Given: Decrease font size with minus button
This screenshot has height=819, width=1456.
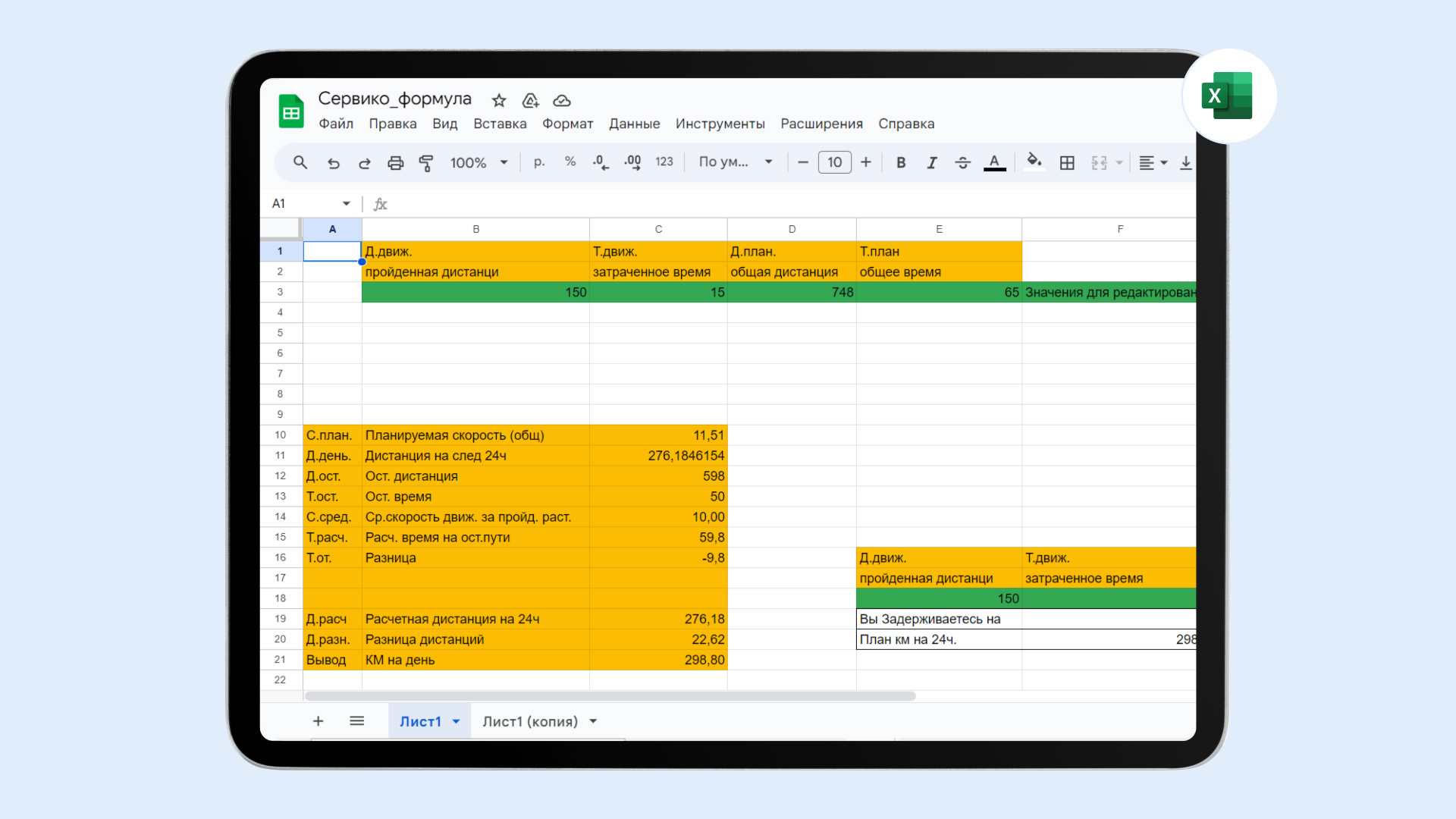Looking at the screenshot, I should coord(803,162).
